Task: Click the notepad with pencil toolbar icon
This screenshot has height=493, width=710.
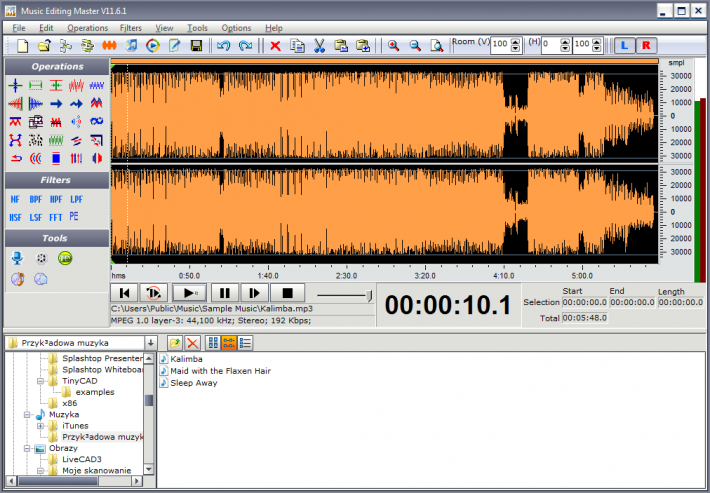Action: pos(174,45)
